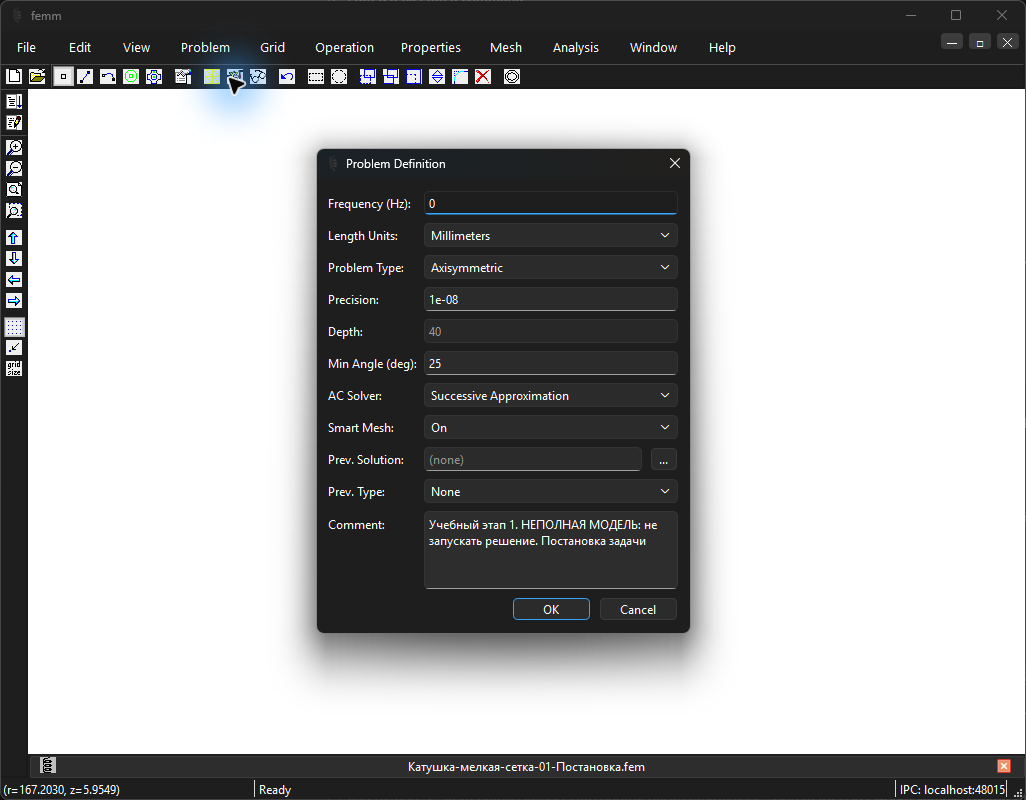This screenshot has height=800, width=1026.
Task: Click the blue Undo arrow icon
Action: 287,77
